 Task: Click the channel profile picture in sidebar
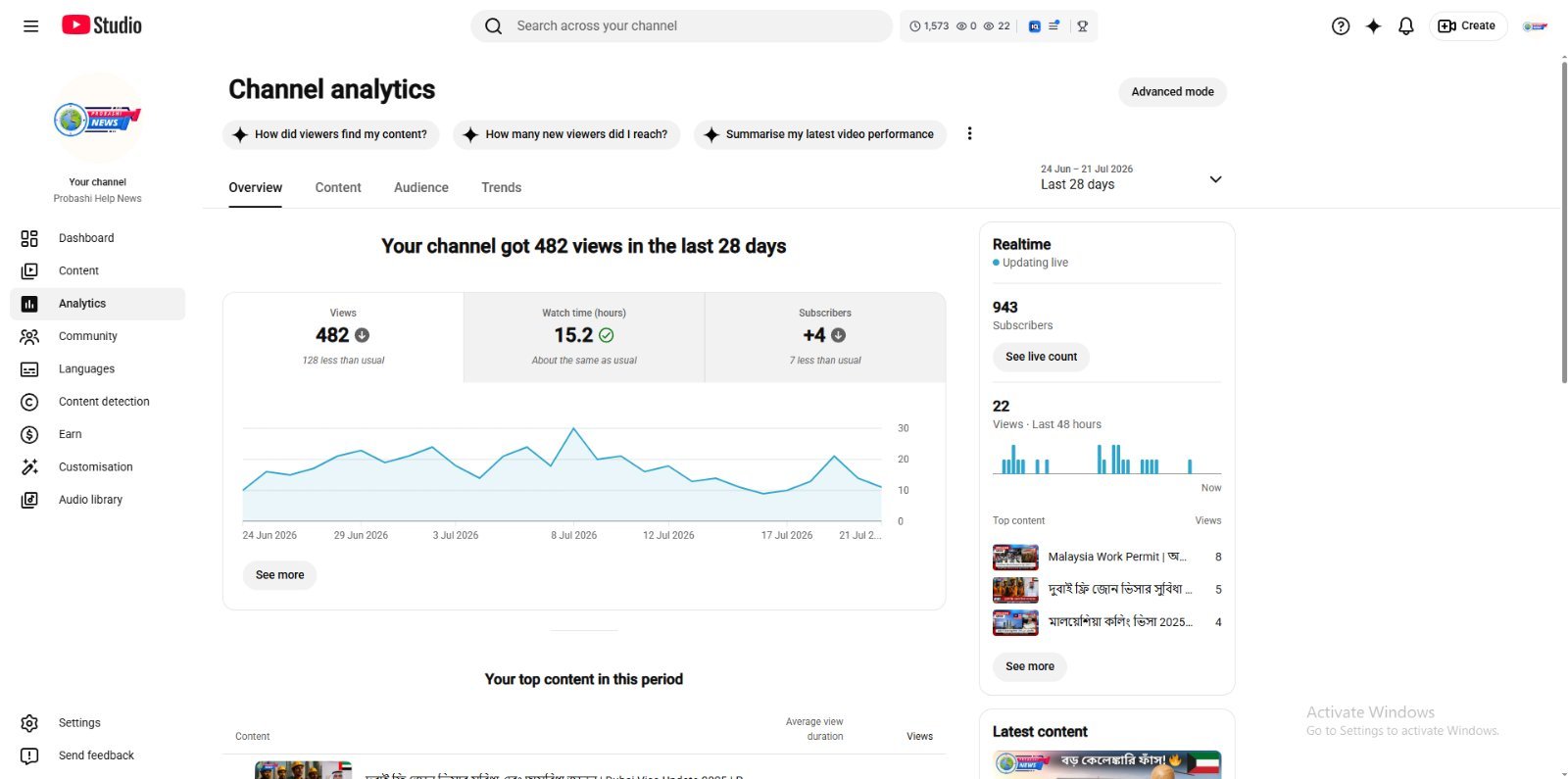coord(98,120)
